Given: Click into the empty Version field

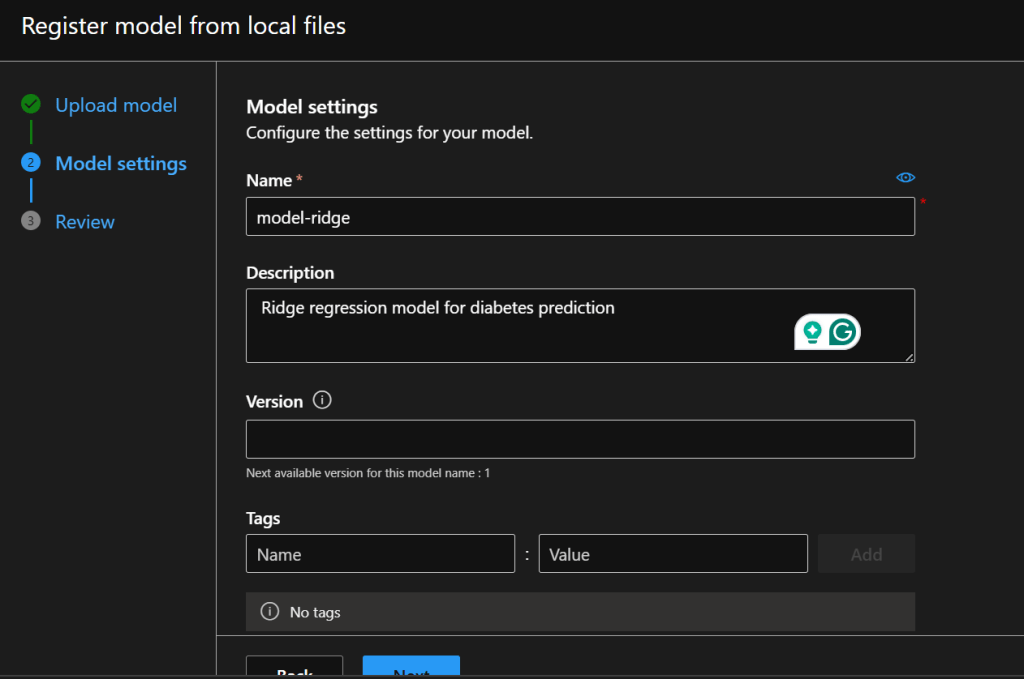Looking at the screenshot, I should coord(580,439).
